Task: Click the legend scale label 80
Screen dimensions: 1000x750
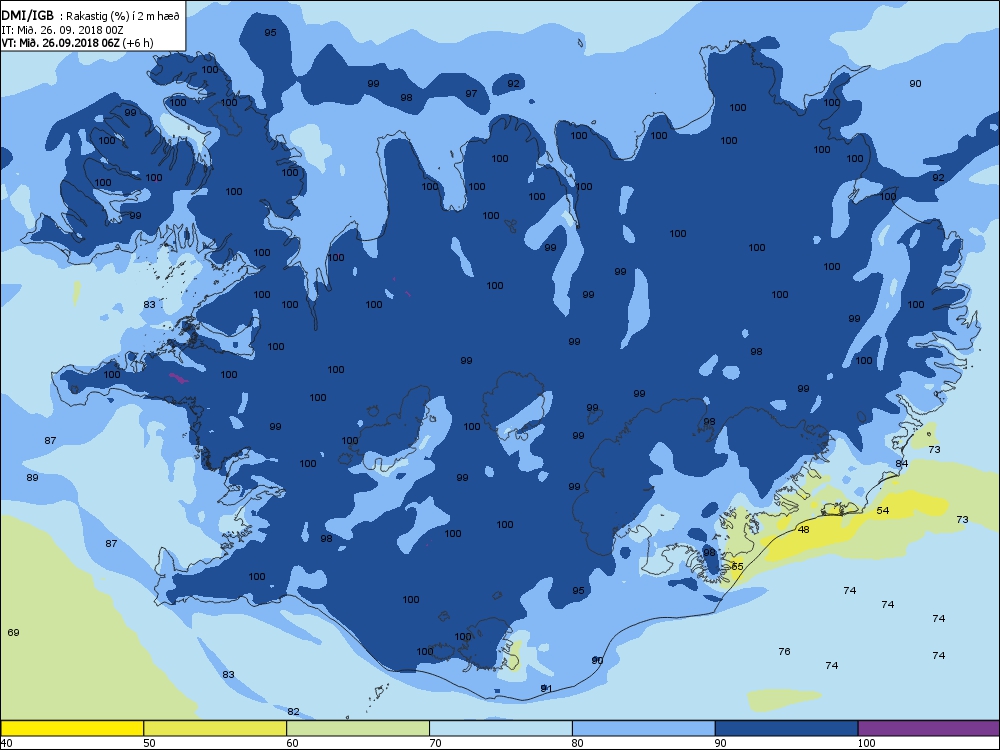Action: tap(577, 743)
